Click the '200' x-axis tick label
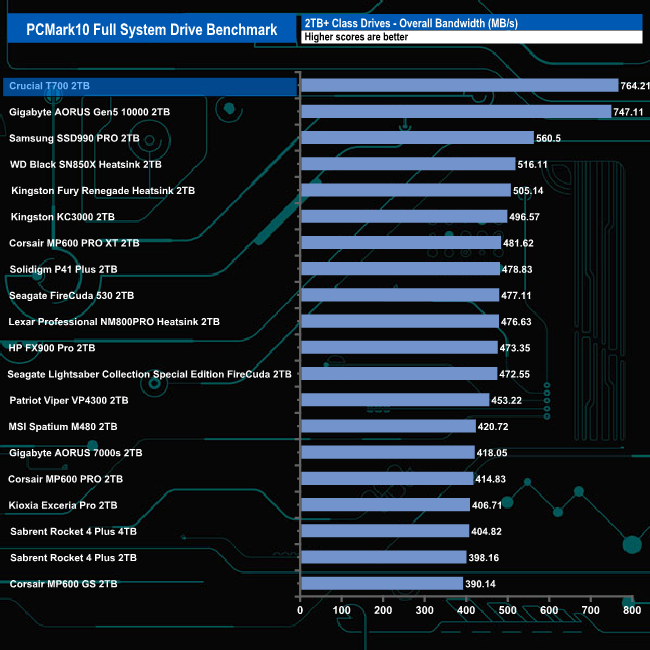The height and width of the screenshot is (650, 650). 383,610
